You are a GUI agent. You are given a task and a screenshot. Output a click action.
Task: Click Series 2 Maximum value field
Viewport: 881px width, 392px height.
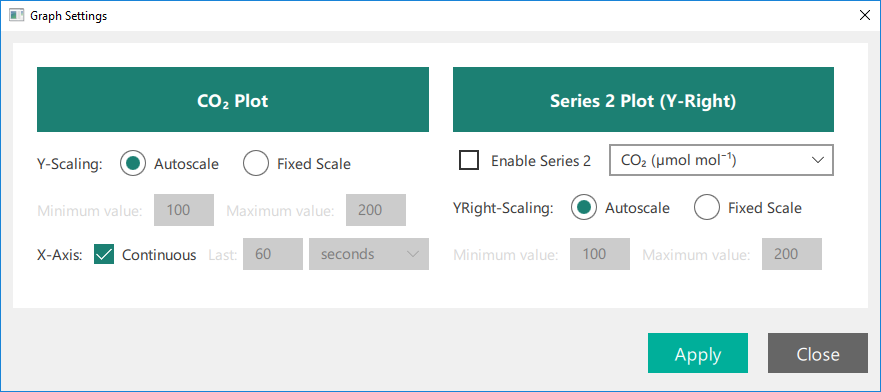click(x=792, y=254)
